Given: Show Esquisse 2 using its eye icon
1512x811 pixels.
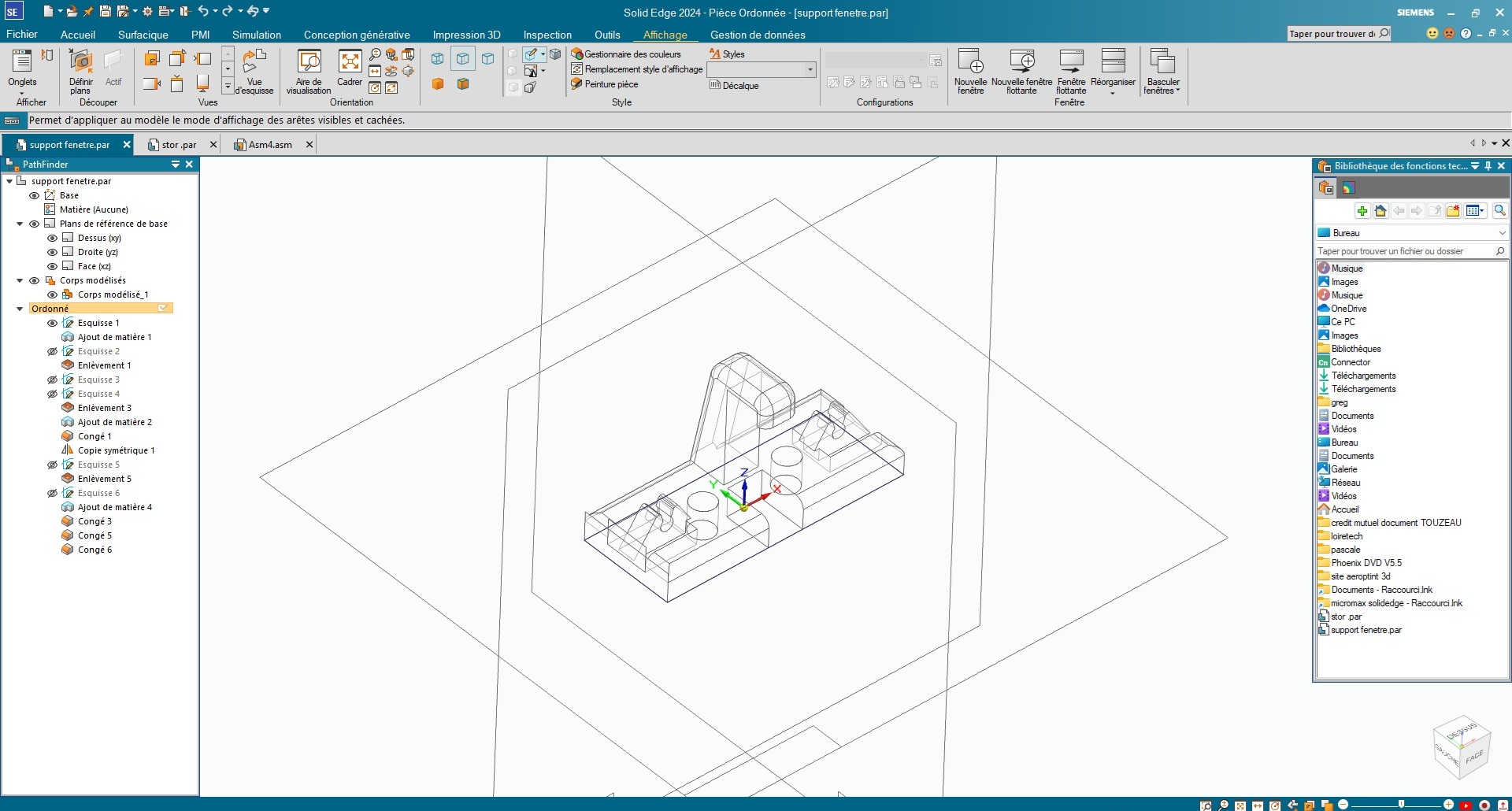Looking at the screenshot, I should tap(52, 351).
